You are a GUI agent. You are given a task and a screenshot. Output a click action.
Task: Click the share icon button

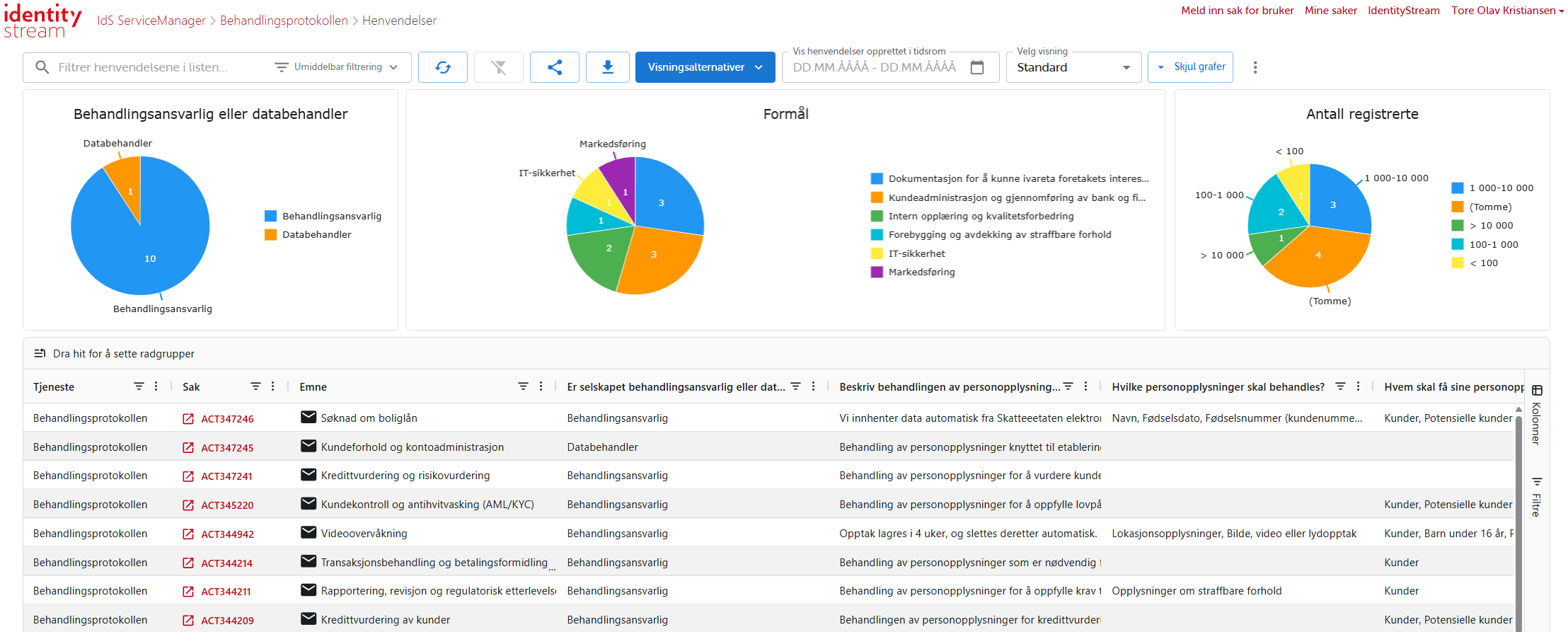[x=555, y=67]
